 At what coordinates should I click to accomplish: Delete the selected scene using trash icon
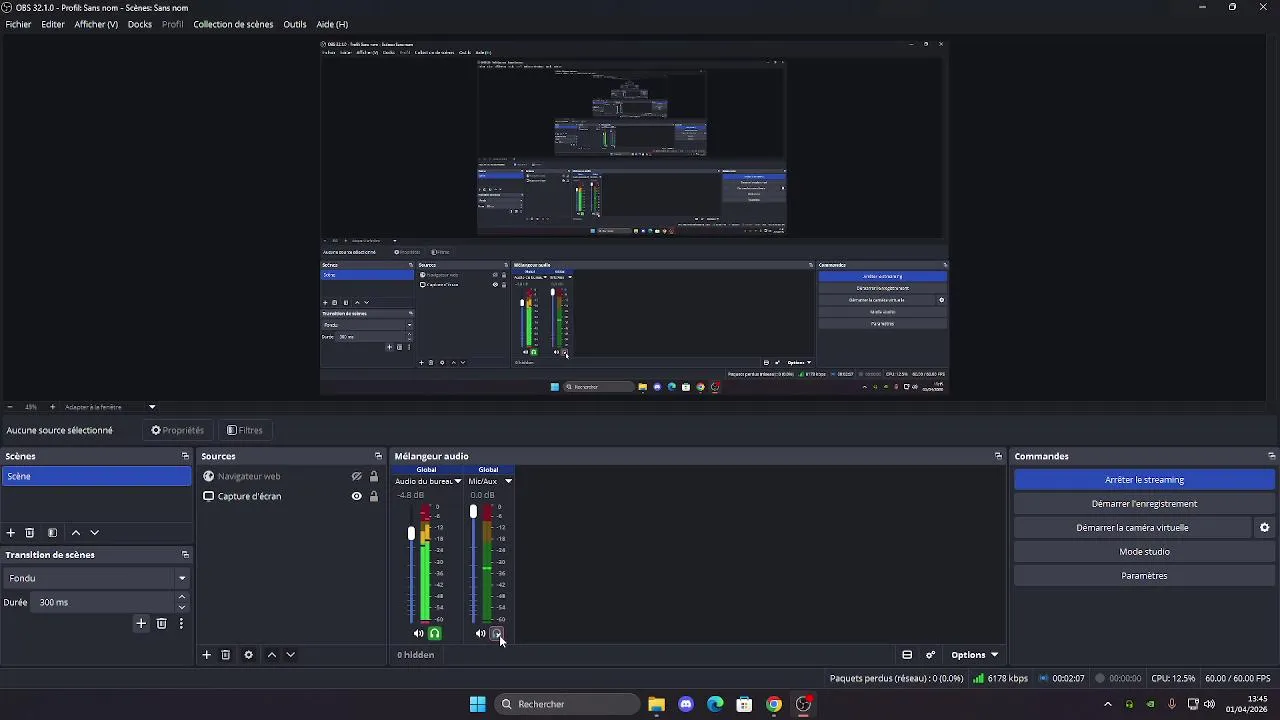click(x=30, y=533)
